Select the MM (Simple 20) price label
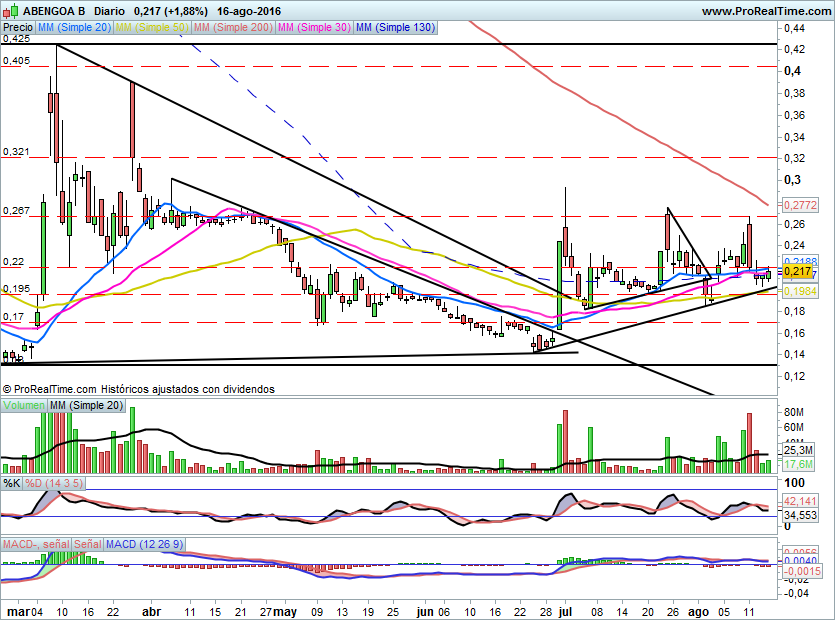This screenshot has height=620, width=835. point(75,27)
